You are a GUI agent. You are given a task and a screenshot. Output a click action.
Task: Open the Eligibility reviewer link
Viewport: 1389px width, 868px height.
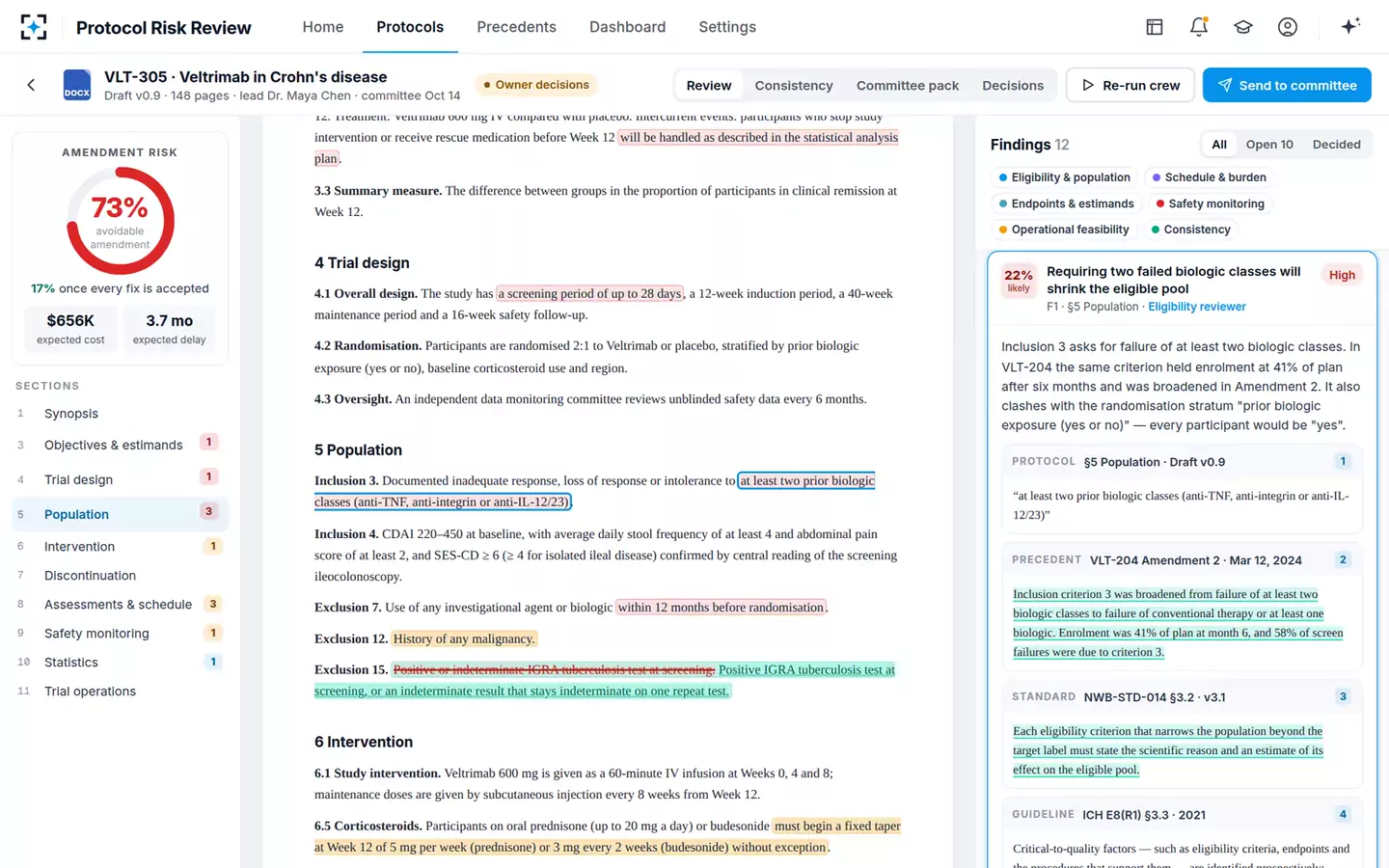click(x=1197, y=307)
